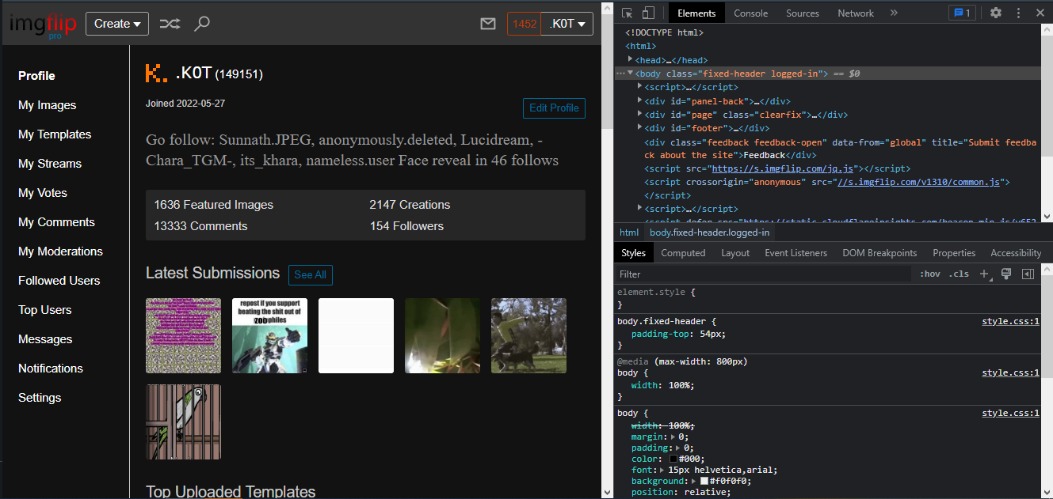The image size is (1053, 499).
Task: Open the Layout tab
Action: tap(735, 253)
